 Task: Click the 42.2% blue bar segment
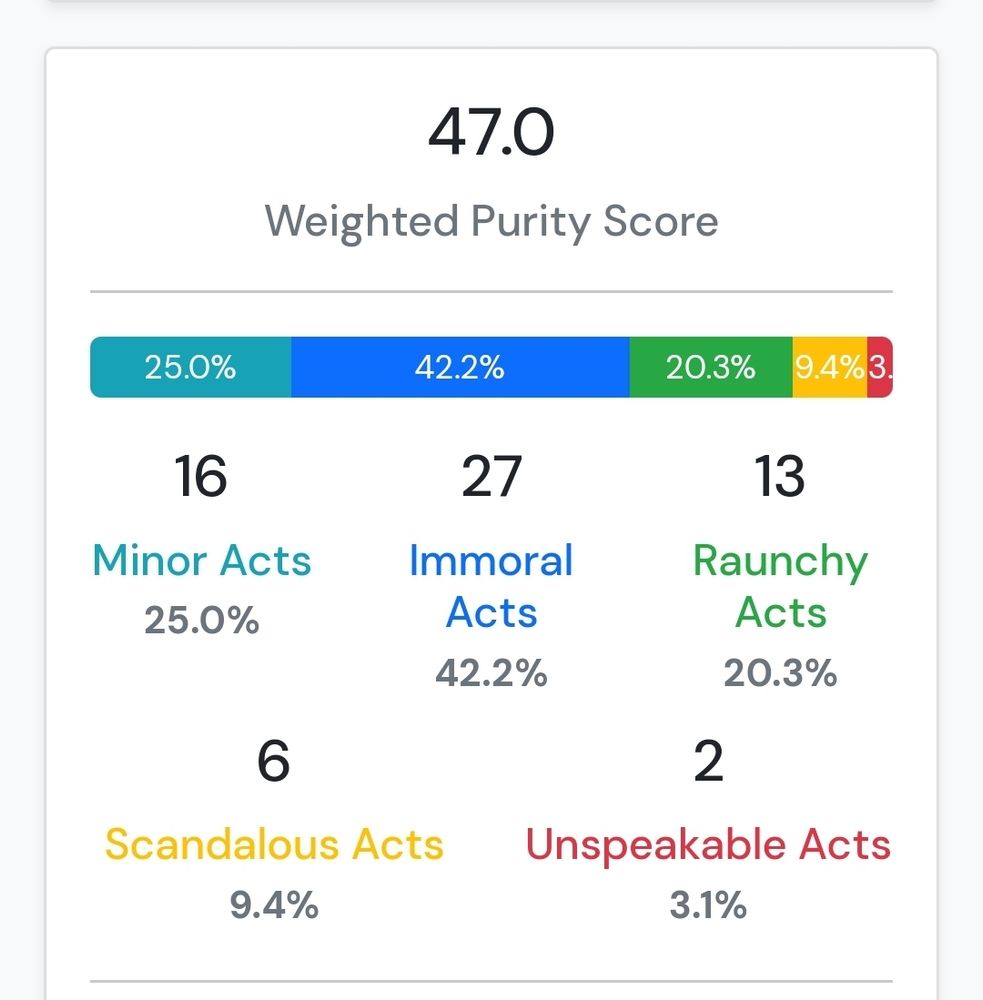point(460,367)
